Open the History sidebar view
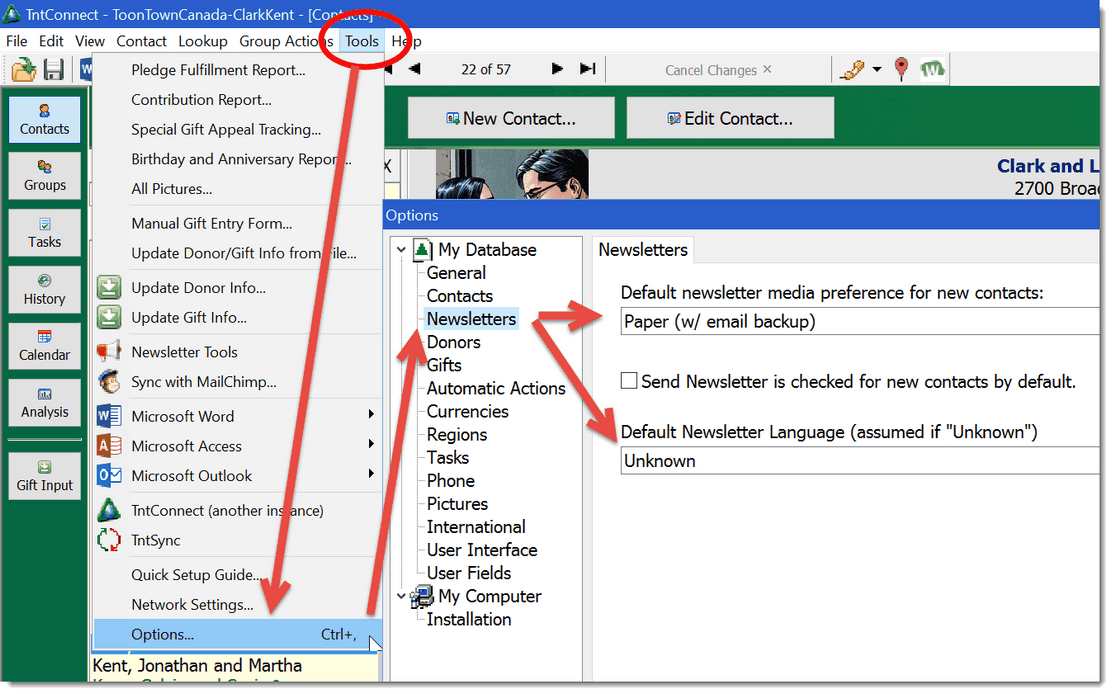 45,289
